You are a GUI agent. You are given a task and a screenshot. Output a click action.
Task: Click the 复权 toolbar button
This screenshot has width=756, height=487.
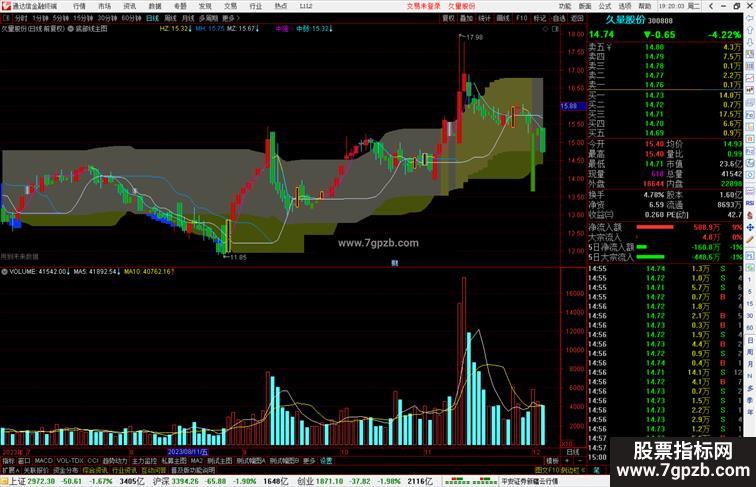448,18
